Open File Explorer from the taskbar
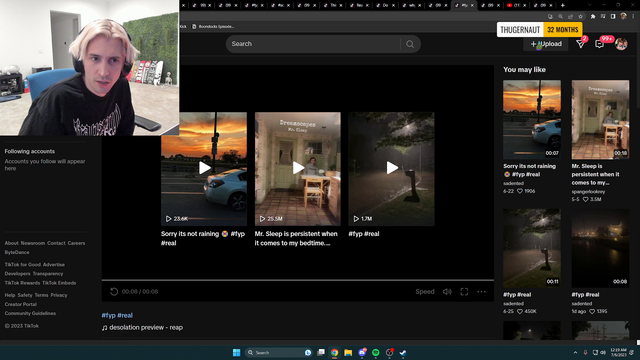This screenshot has height=360, width=640. click(x=348, y=353)
